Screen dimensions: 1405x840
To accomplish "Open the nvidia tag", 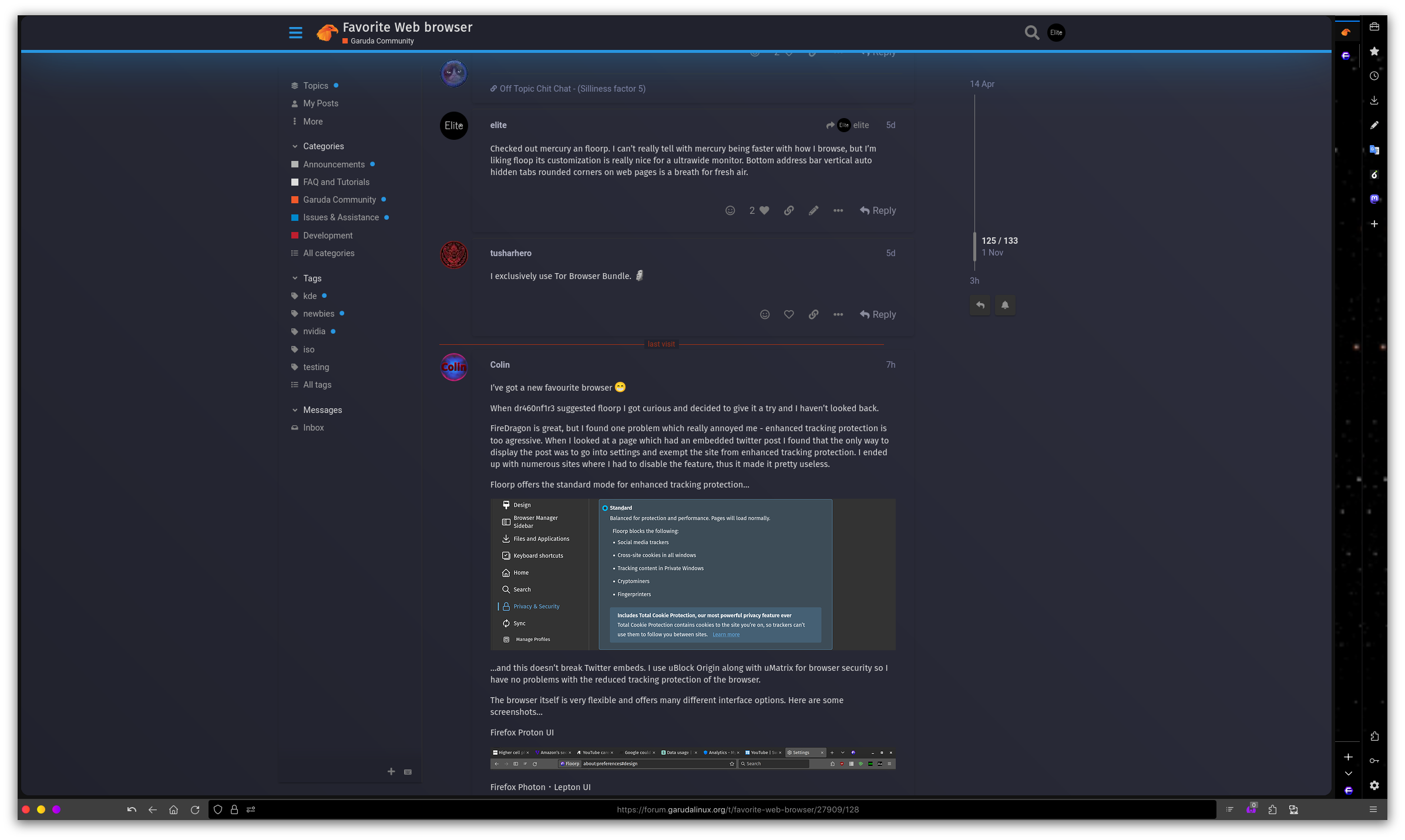I will pos(314,331).
